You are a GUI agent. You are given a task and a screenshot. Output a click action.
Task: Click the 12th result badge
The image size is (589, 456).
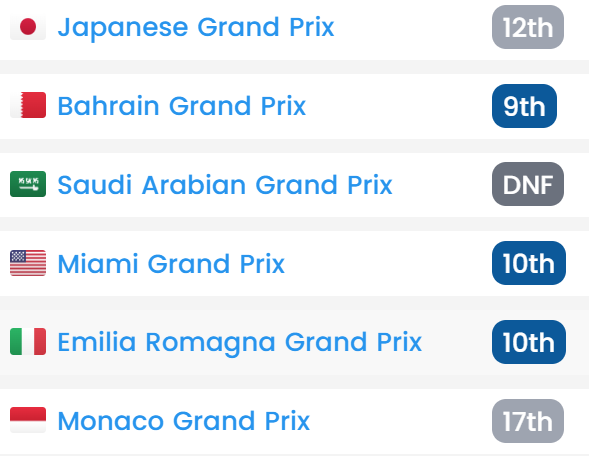coord(528,27)
